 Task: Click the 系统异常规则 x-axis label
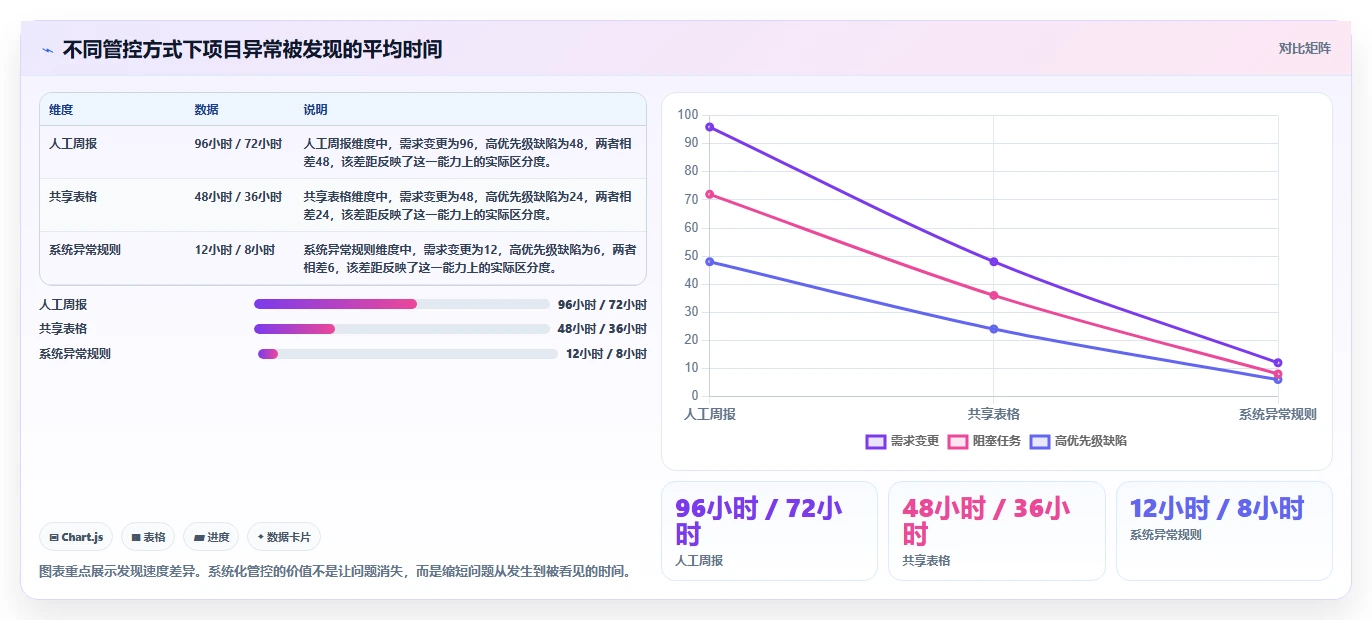pyautogui.click(x=1278, y=414)
